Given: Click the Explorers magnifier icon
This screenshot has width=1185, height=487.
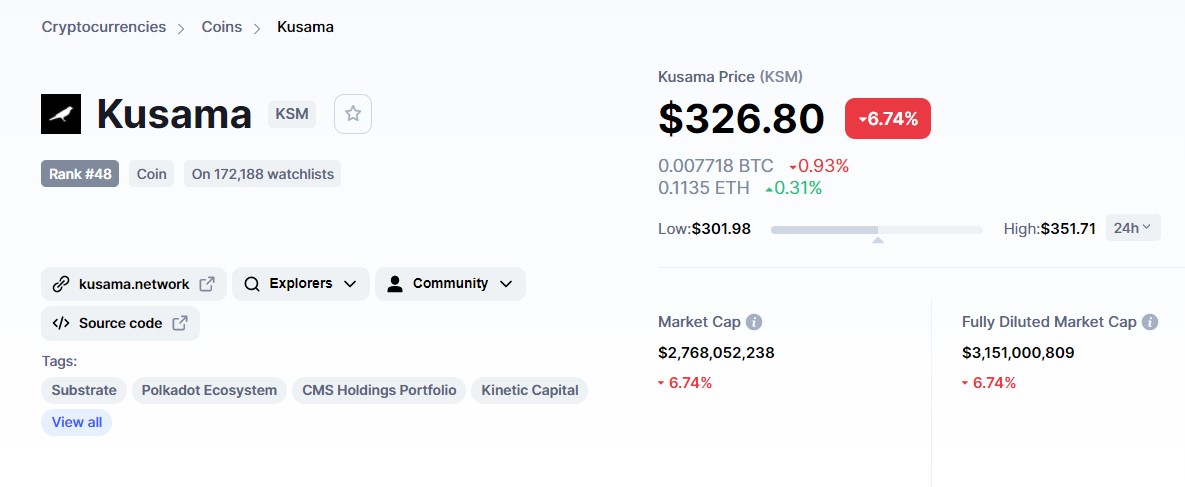Looking at the screenshot, I should tap(252, 284).
